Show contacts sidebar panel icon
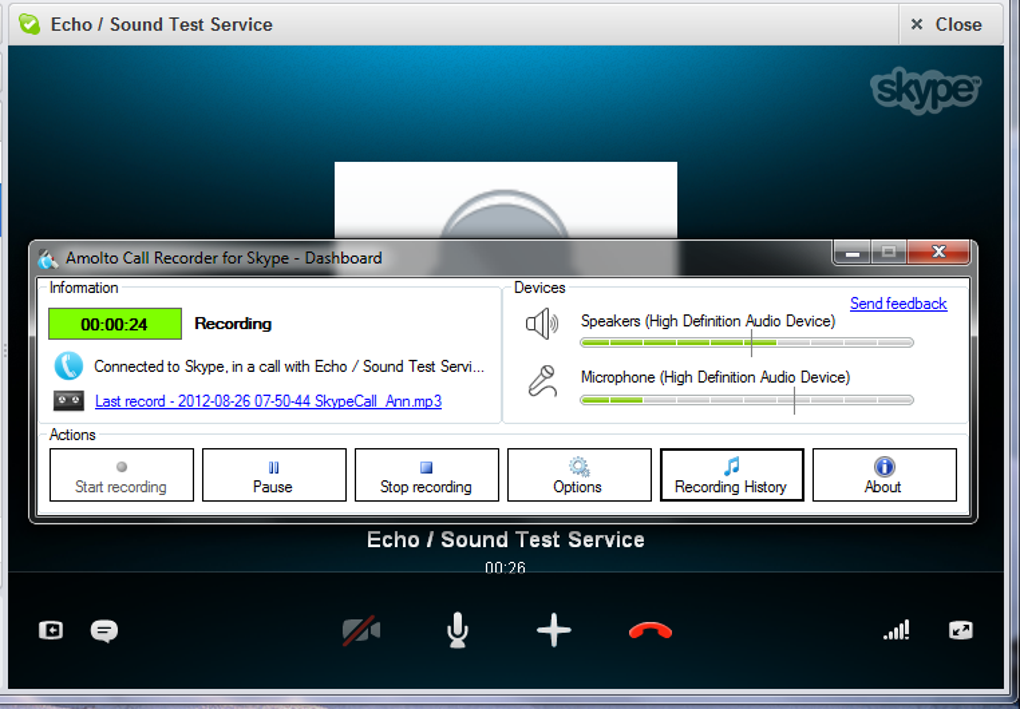 51,630
